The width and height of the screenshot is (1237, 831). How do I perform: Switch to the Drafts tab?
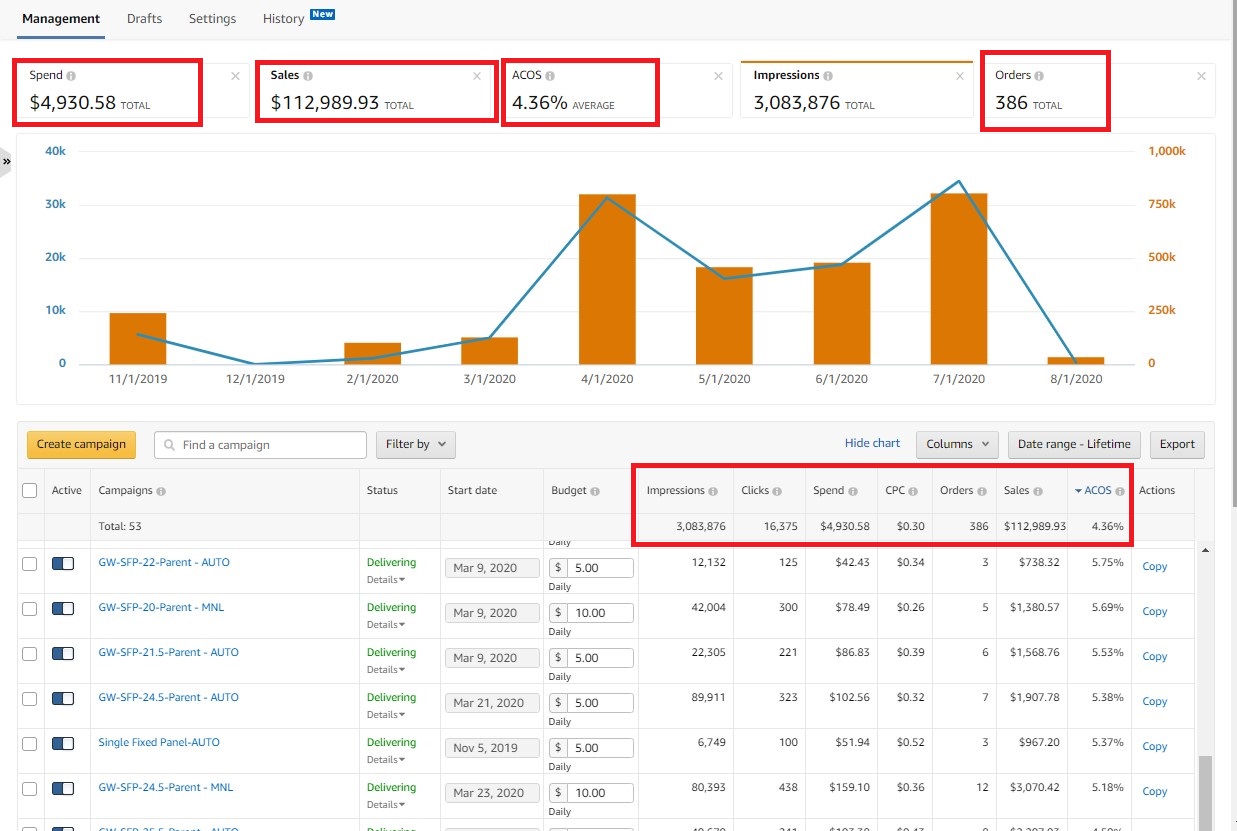coord(144,18)
